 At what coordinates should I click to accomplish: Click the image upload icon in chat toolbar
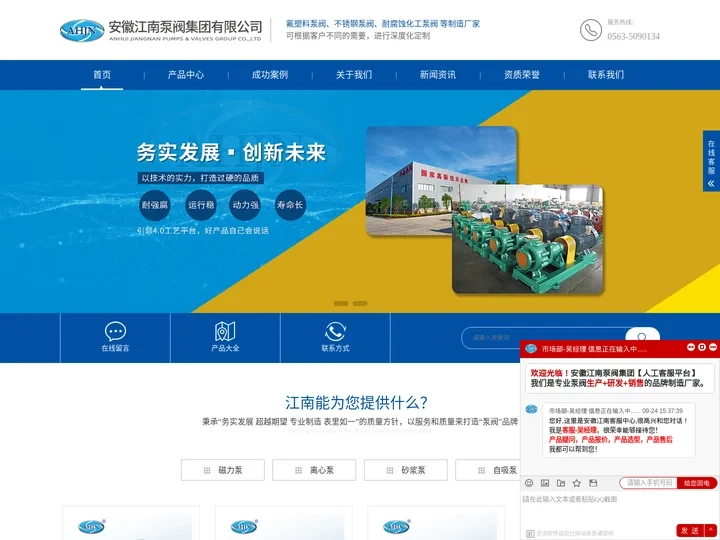pos(545,483)
